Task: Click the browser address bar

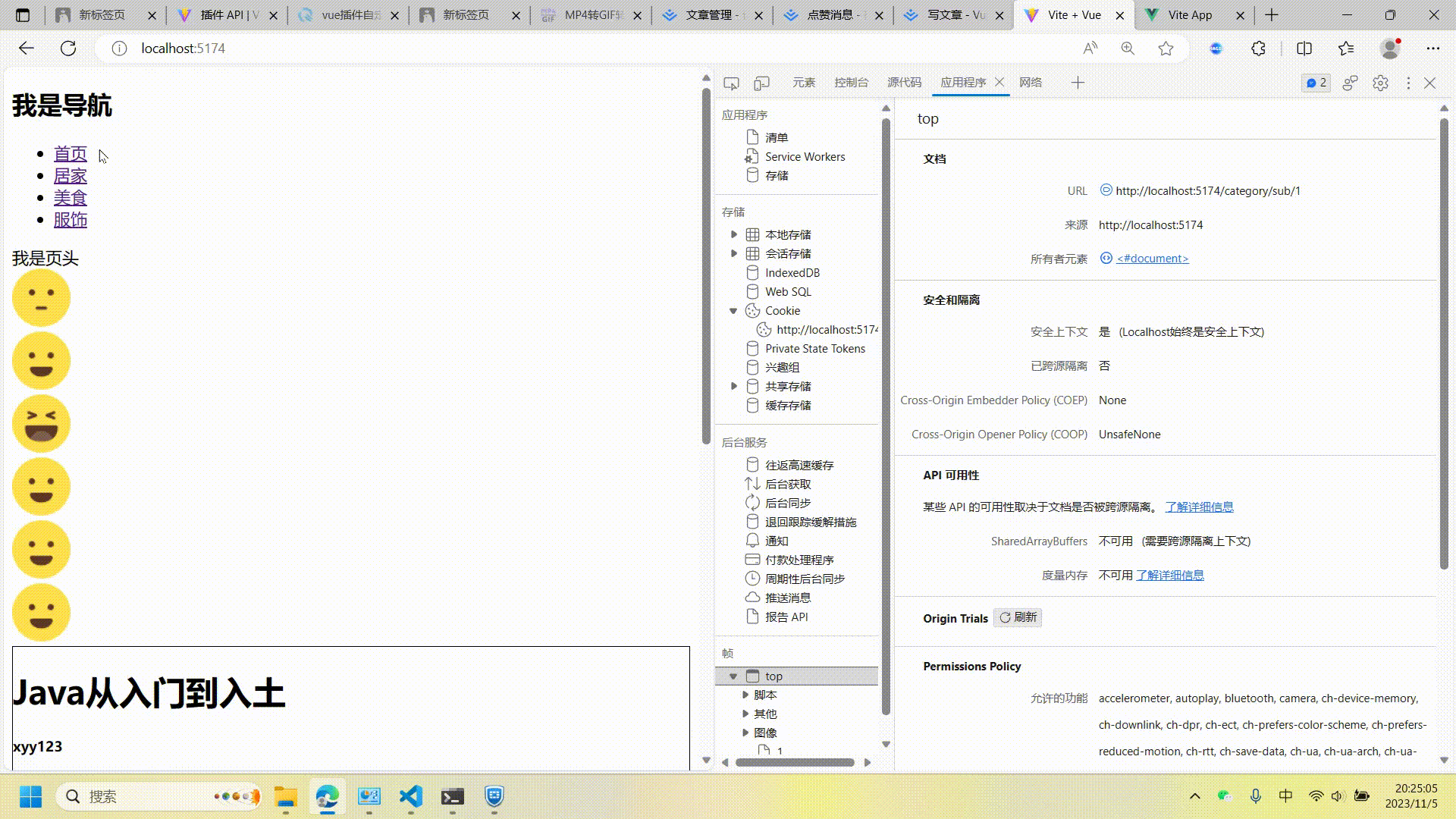Action: tap(303, 48)
